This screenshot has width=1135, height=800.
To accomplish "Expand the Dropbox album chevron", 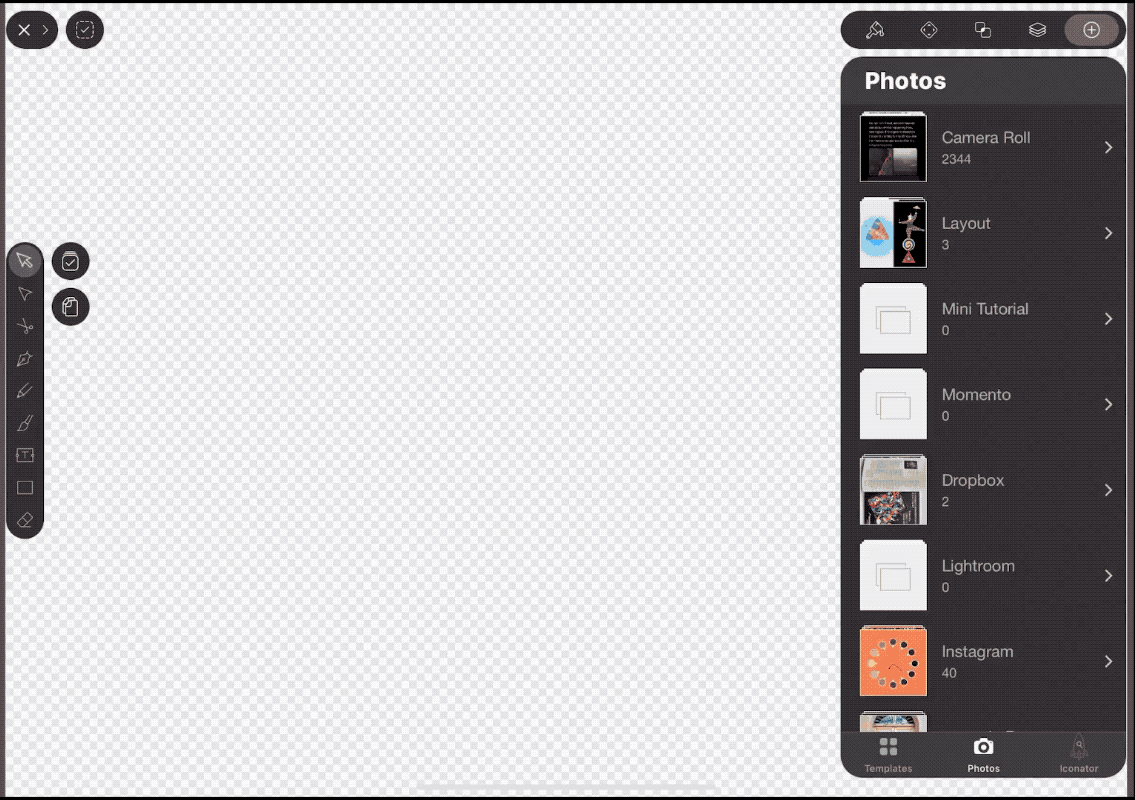I will (x=1108, y=490).
